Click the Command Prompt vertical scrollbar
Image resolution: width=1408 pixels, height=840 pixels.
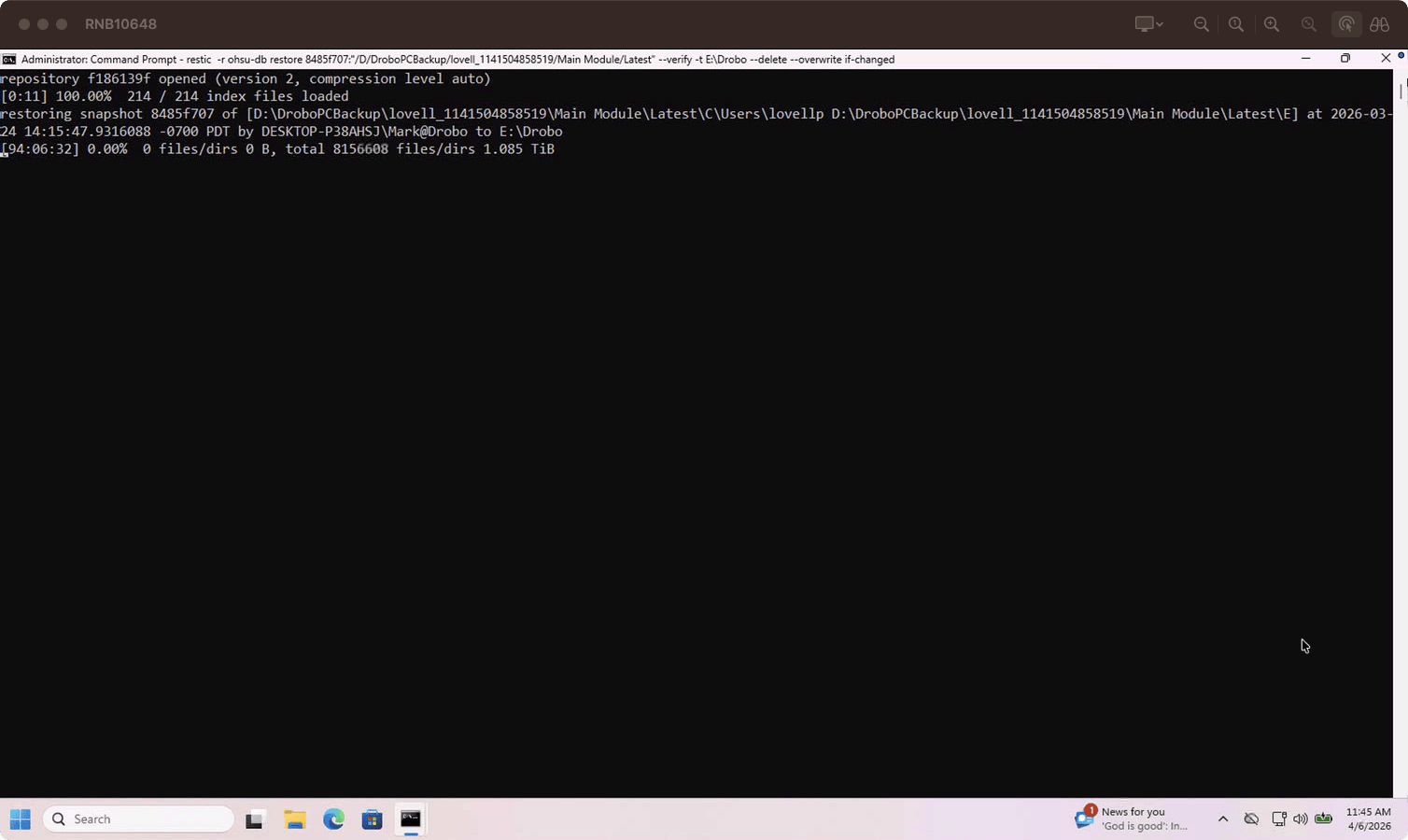1401,434
